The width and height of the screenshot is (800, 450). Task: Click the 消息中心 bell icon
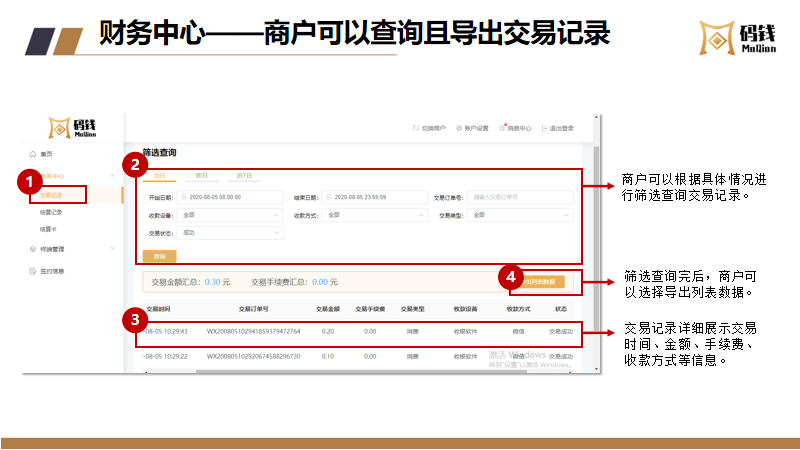[x=503, y=128]
